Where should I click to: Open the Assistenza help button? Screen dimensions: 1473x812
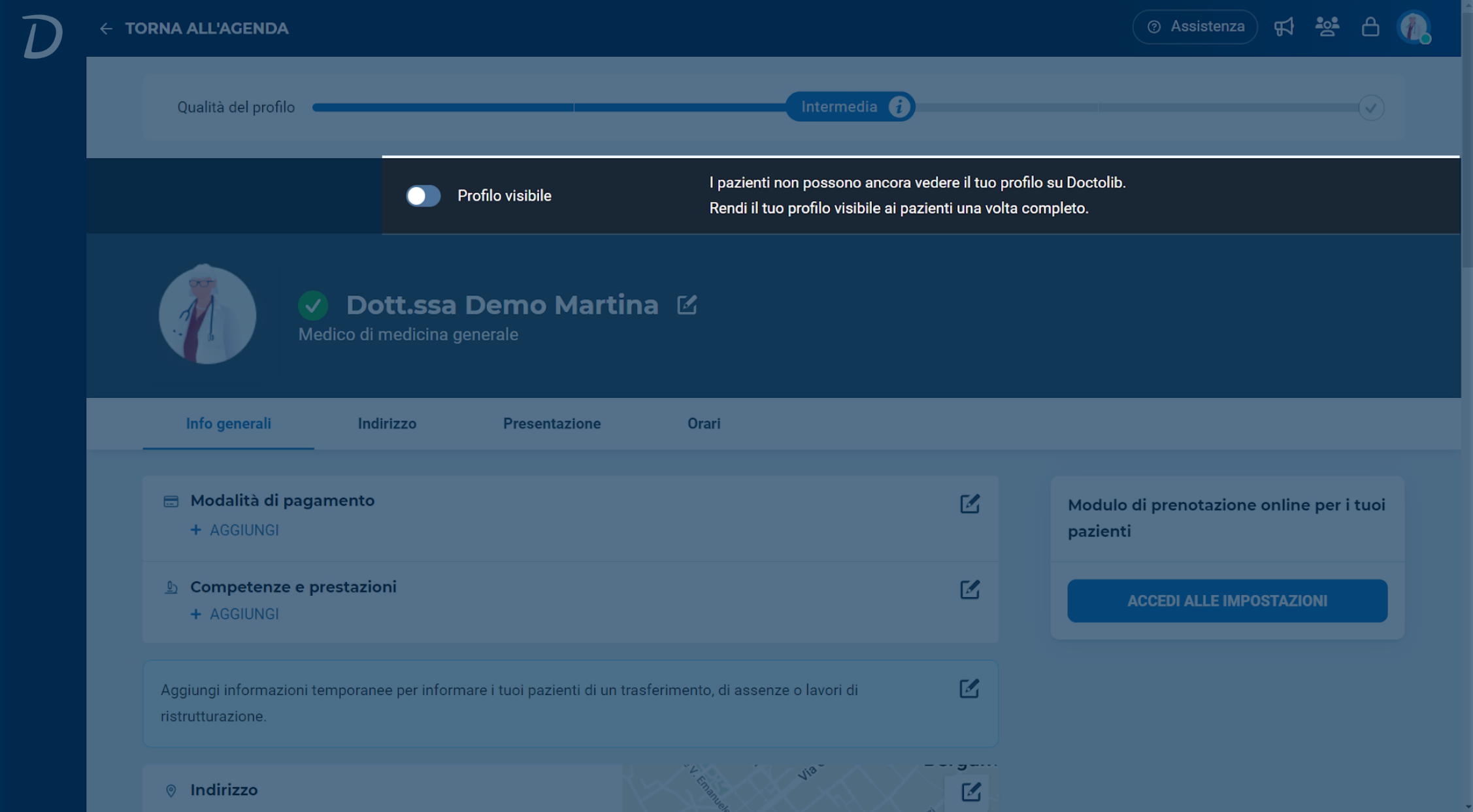[x=1195, y=27]
